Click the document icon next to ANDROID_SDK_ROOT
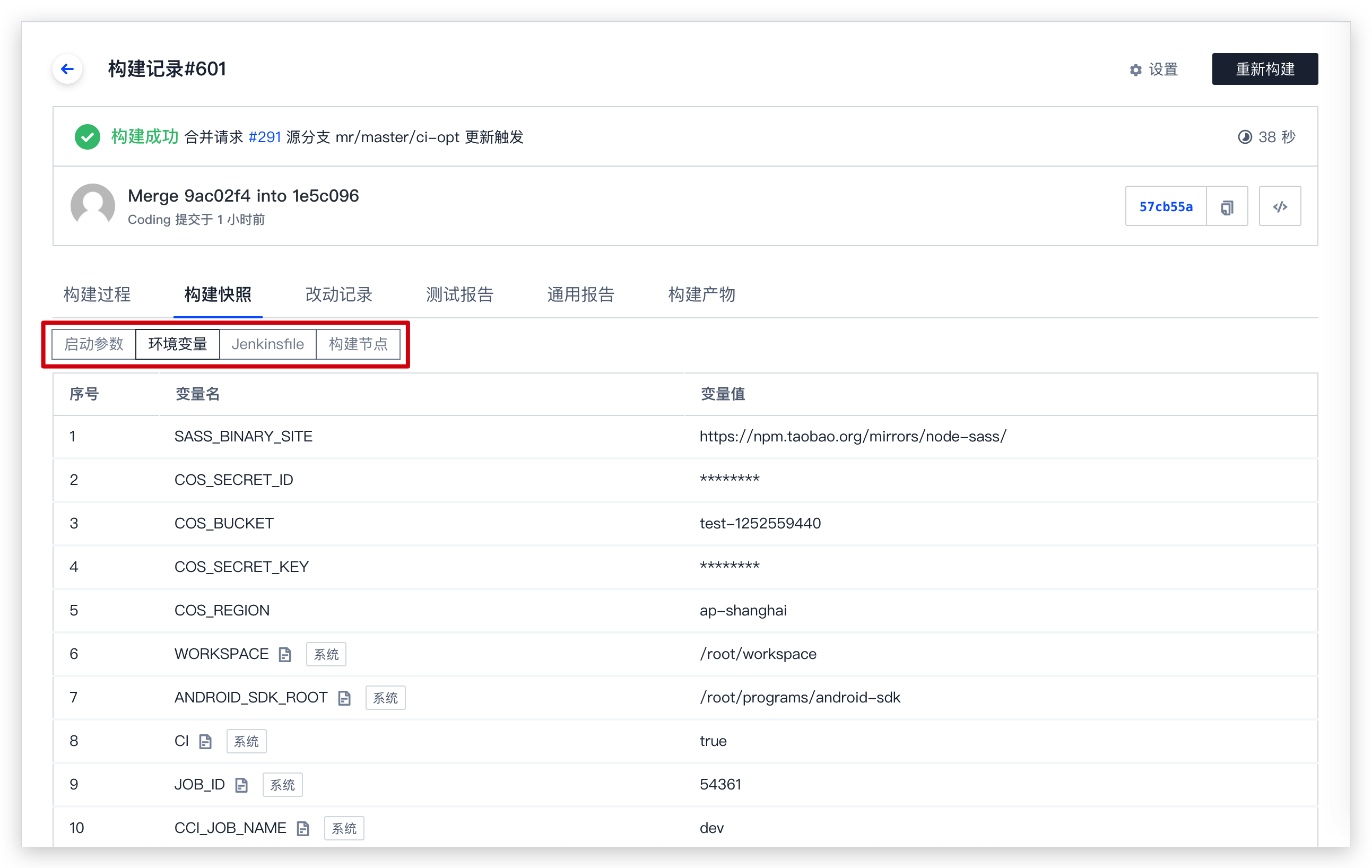Image resolution: width=1372 pixels, height=868 pixels. [x=344, y=698]
